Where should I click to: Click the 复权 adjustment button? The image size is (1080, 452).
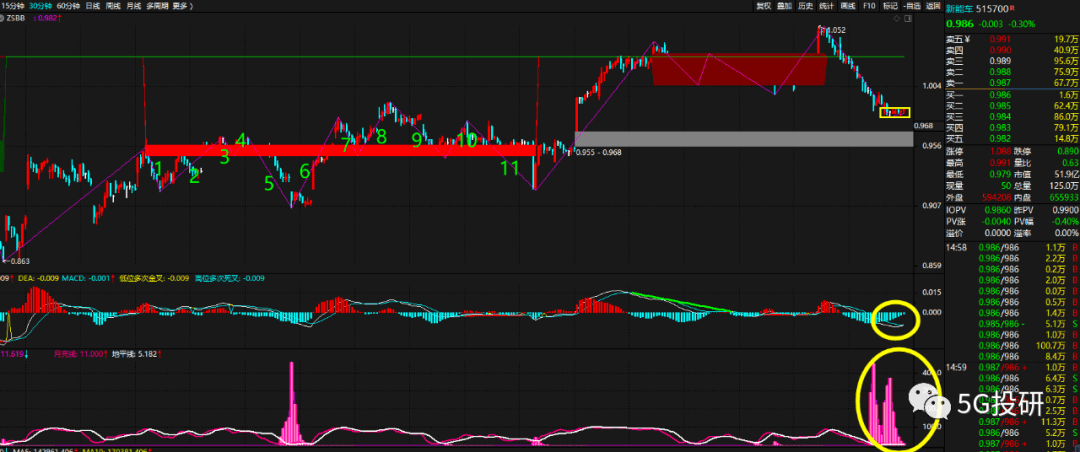point(763,6)
